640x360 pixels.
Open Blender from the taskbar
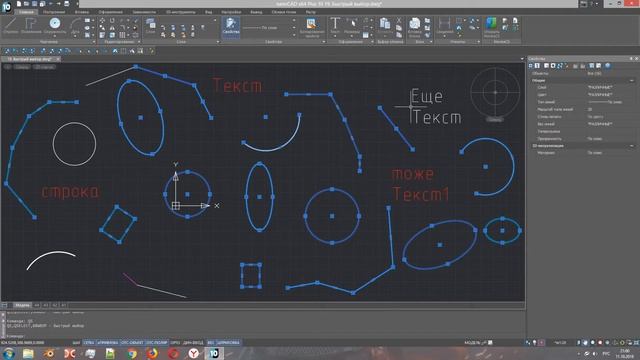click(x=49, y=353)
